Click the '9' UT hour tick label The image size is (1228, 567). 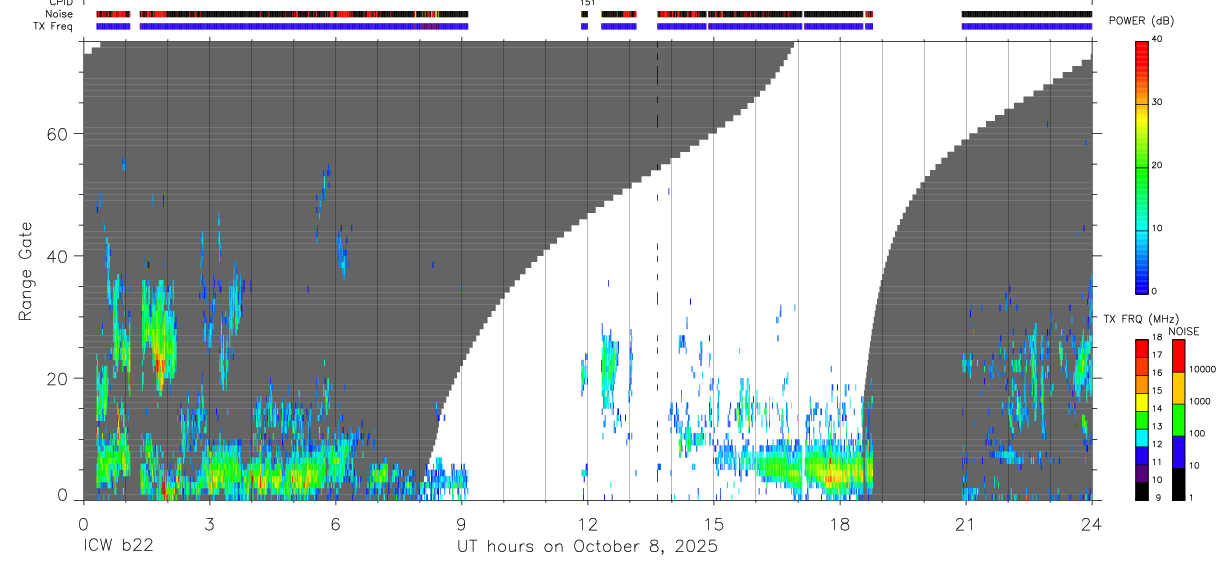click(x=461, y=525)
